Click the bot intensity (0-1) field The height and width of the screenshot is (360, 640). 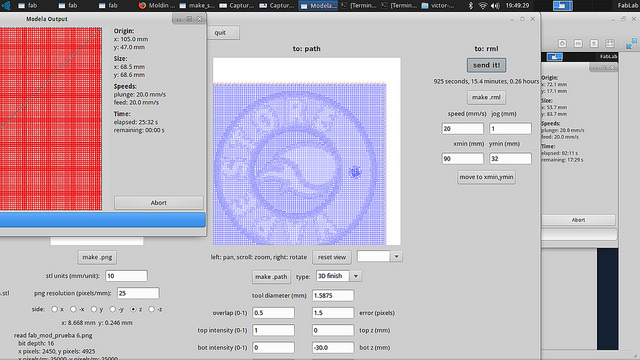click(x=273, y=347)
